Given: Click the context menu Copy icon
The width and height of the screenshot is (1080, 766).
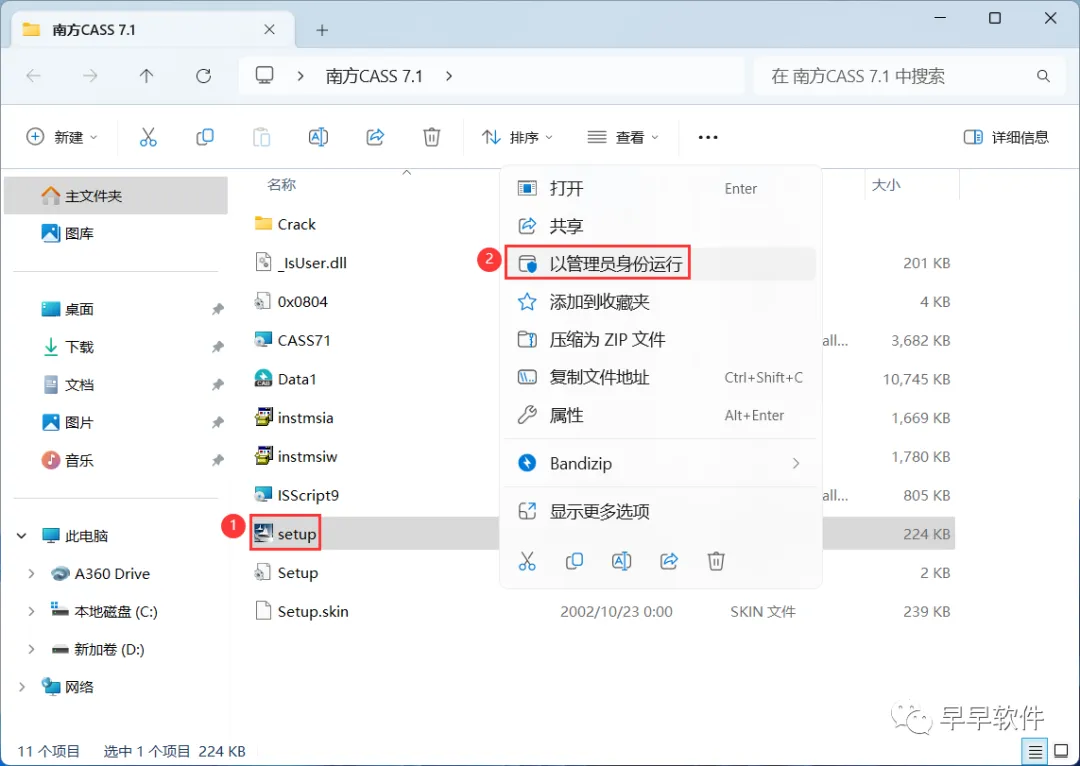Looking at the screenshot, I should tap(574, 561).
